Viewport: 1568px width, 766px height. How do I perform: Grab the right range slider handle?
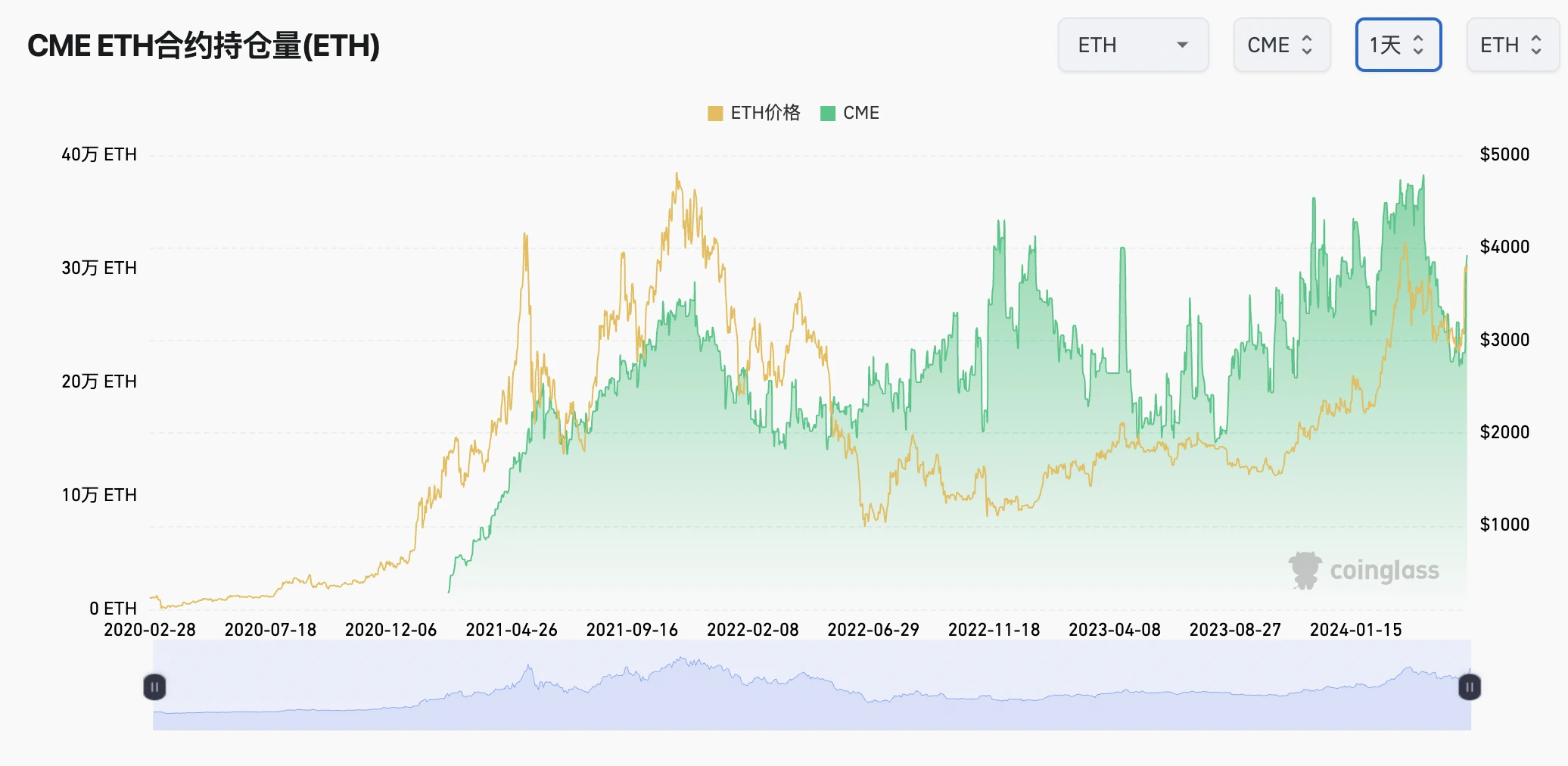(1469, 687)
